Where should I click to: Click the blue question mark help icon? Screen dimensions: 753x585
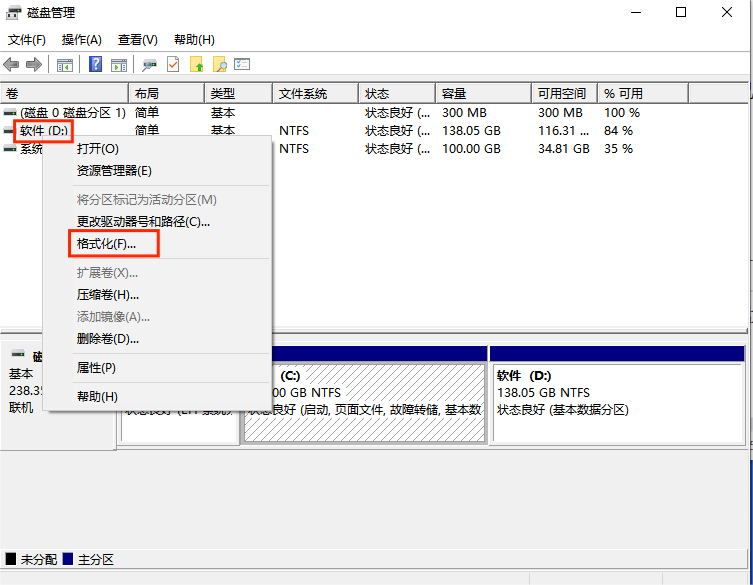pyautogui.click(x=96, y=65)
